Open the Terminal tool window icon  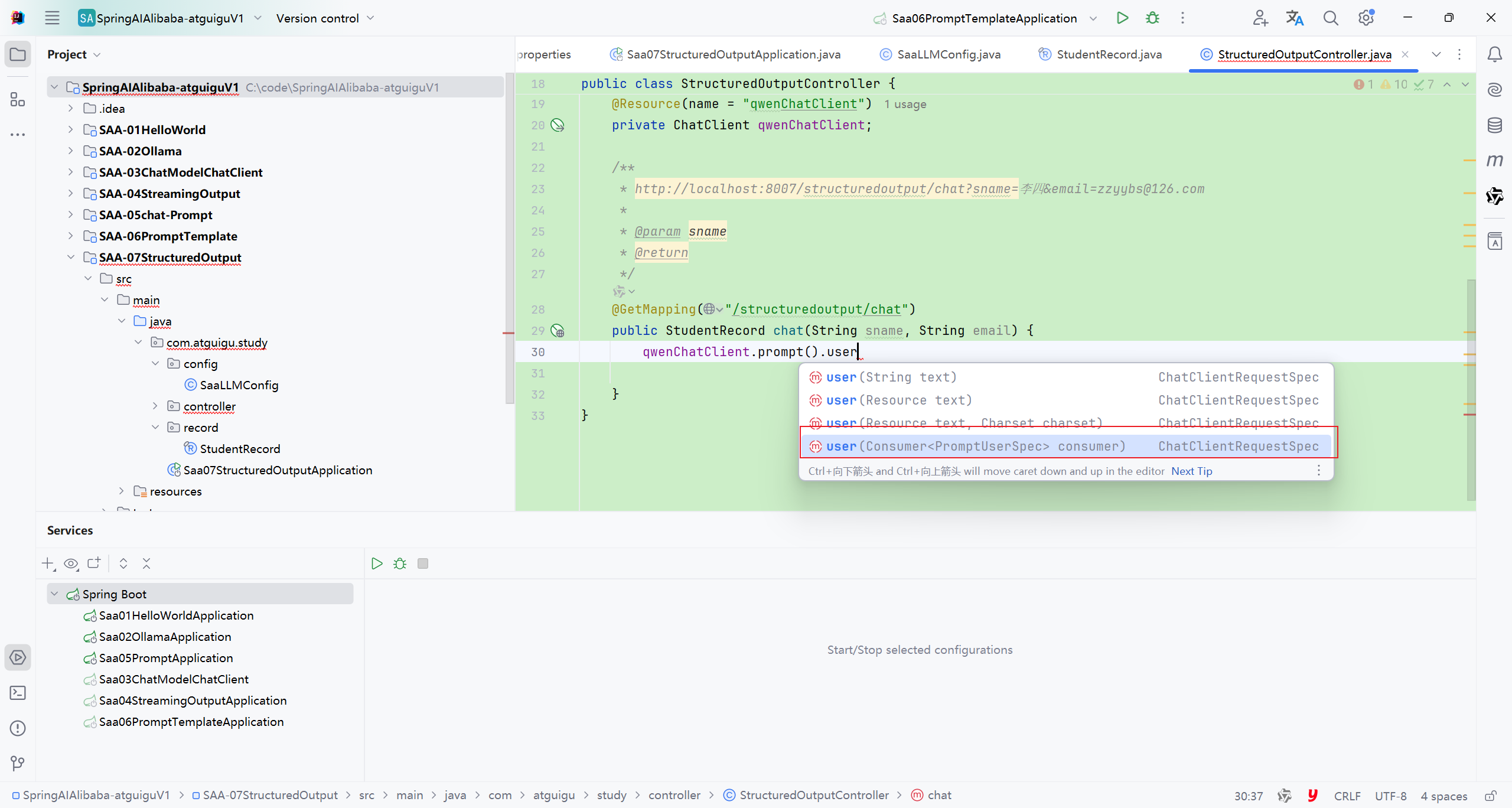pyautogui.click(x=18, y=693)
